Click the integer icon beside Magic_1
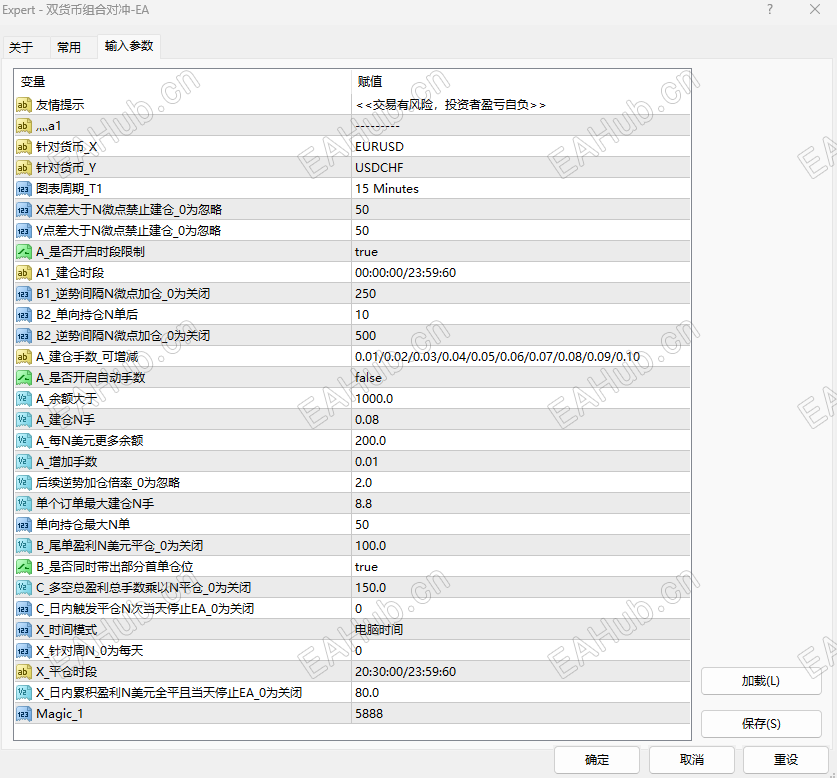The image size is (837, 778). coord(23,714)
